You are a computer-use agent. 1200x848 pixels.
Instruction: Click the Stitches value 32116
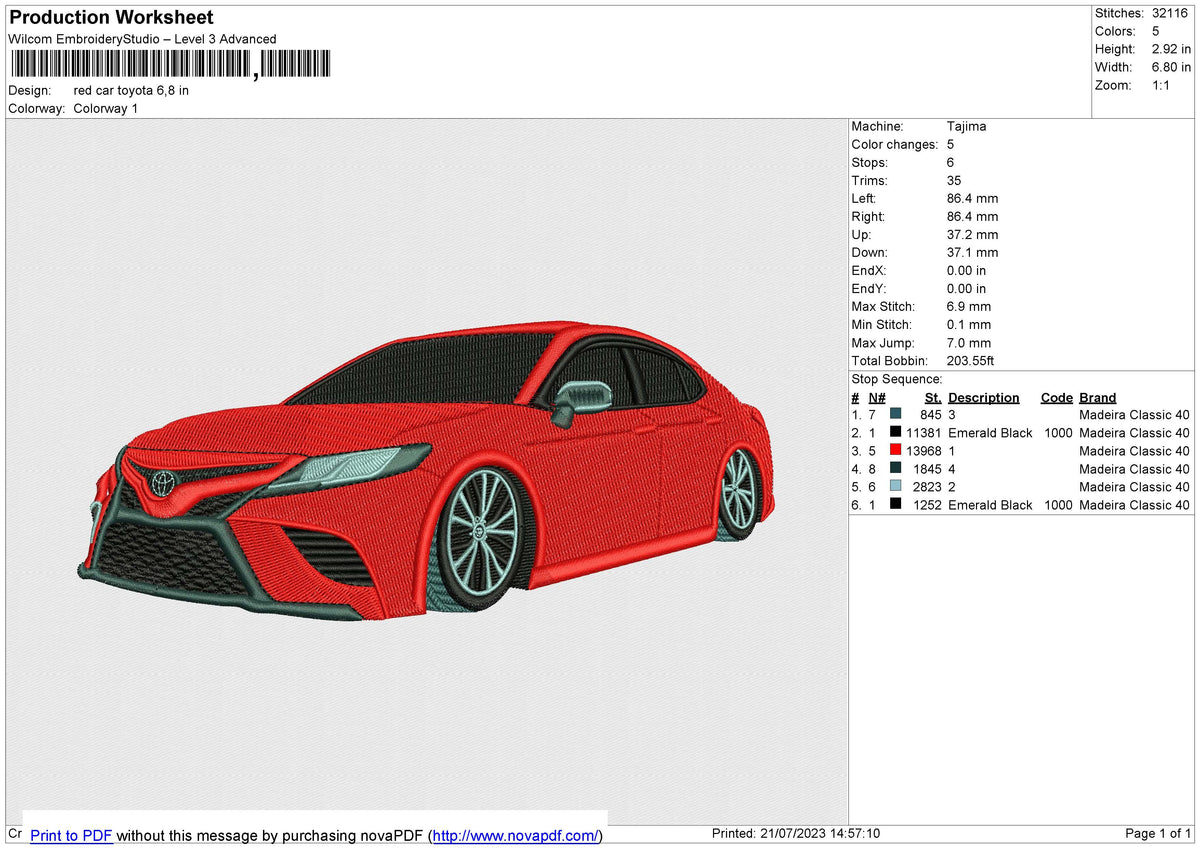[1170, 13]
